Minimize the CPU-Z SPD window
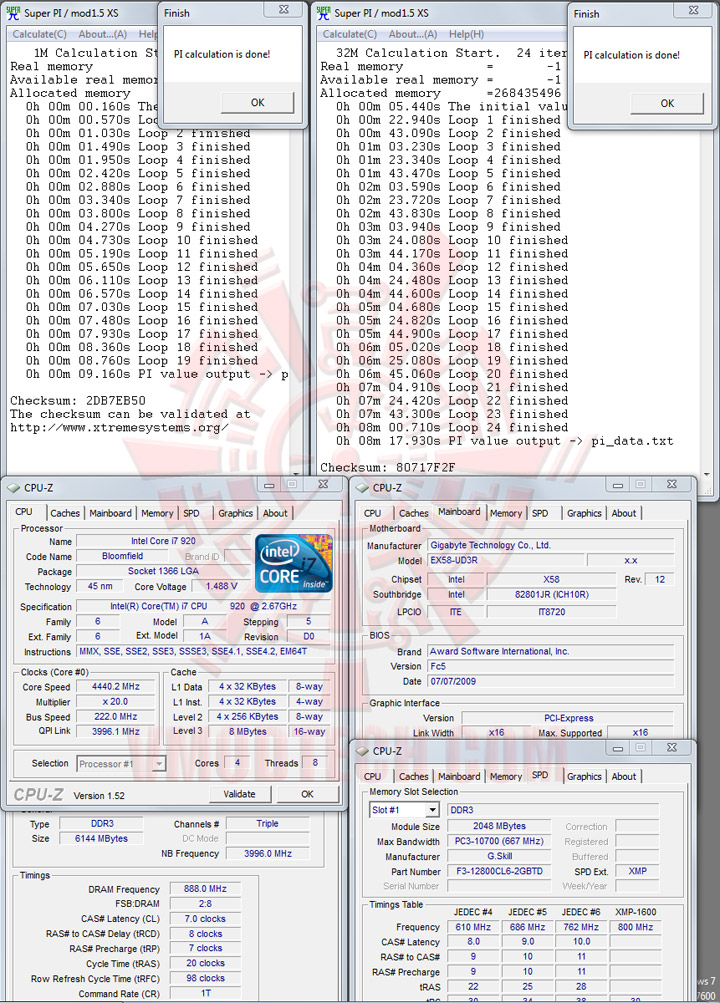The height and width of the screenshot is (1003, 720). 618,748
